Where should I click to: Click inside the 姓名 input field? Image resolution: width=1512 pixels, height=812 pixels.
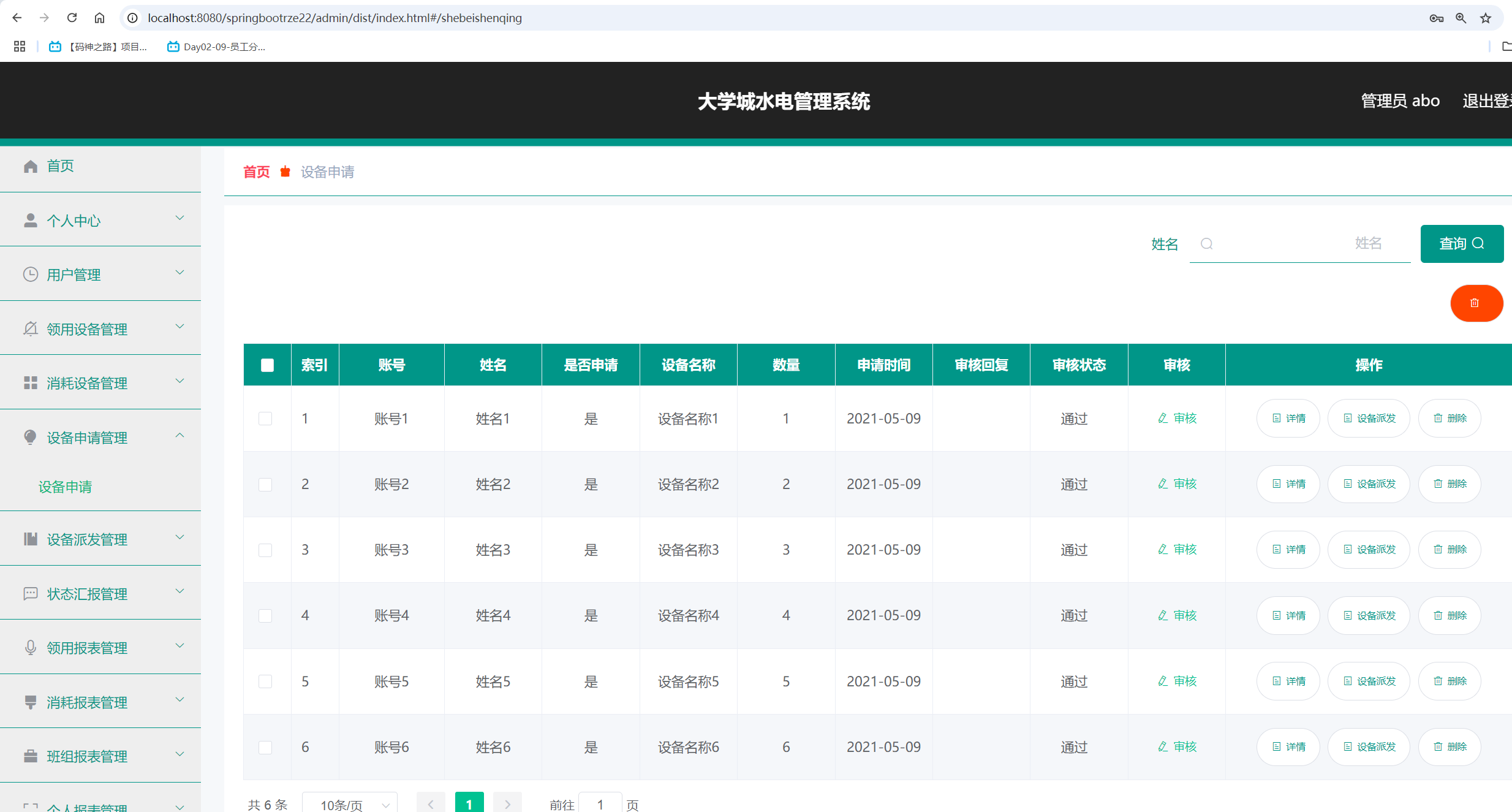pyautogui.click(x=1299, y=243)
